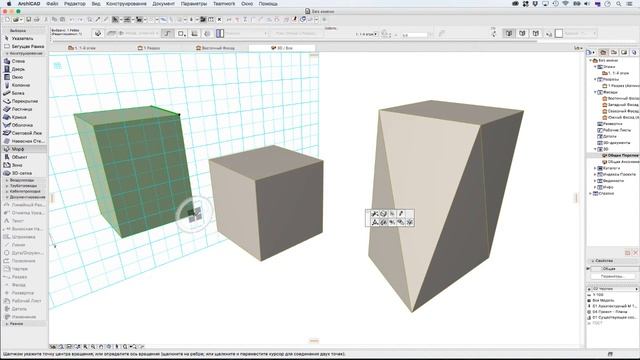Click the Layout Book icon in navigator header

[x=624, y=53]
